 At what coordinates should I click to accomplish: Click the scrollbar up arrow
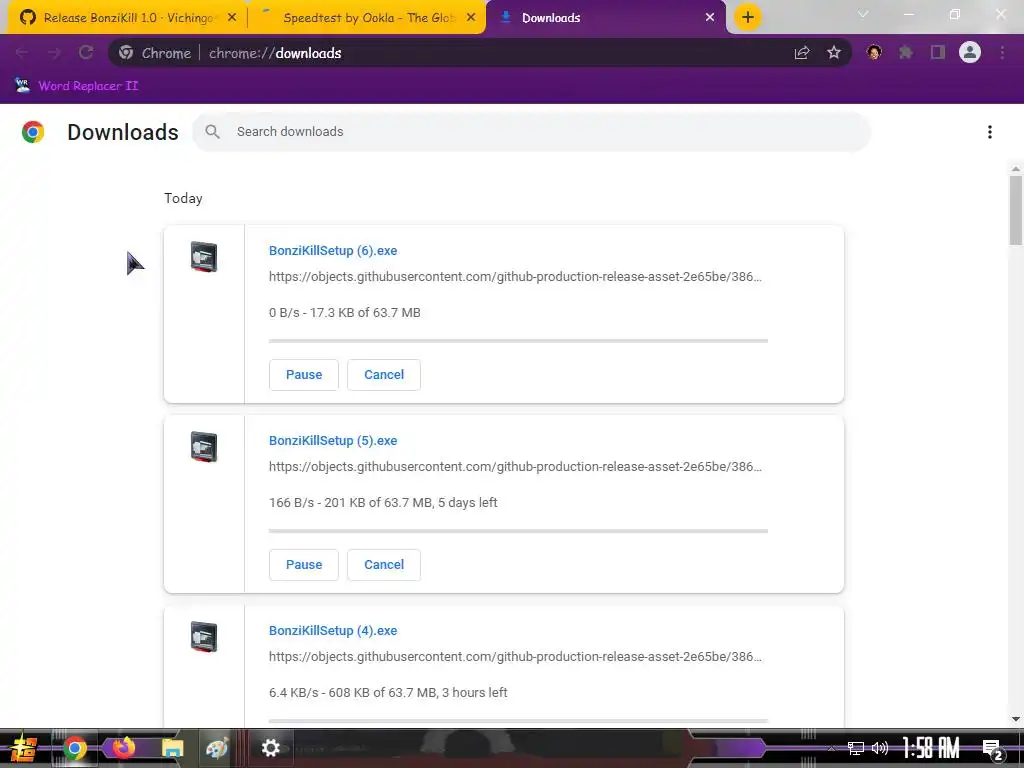(1016, 168)
